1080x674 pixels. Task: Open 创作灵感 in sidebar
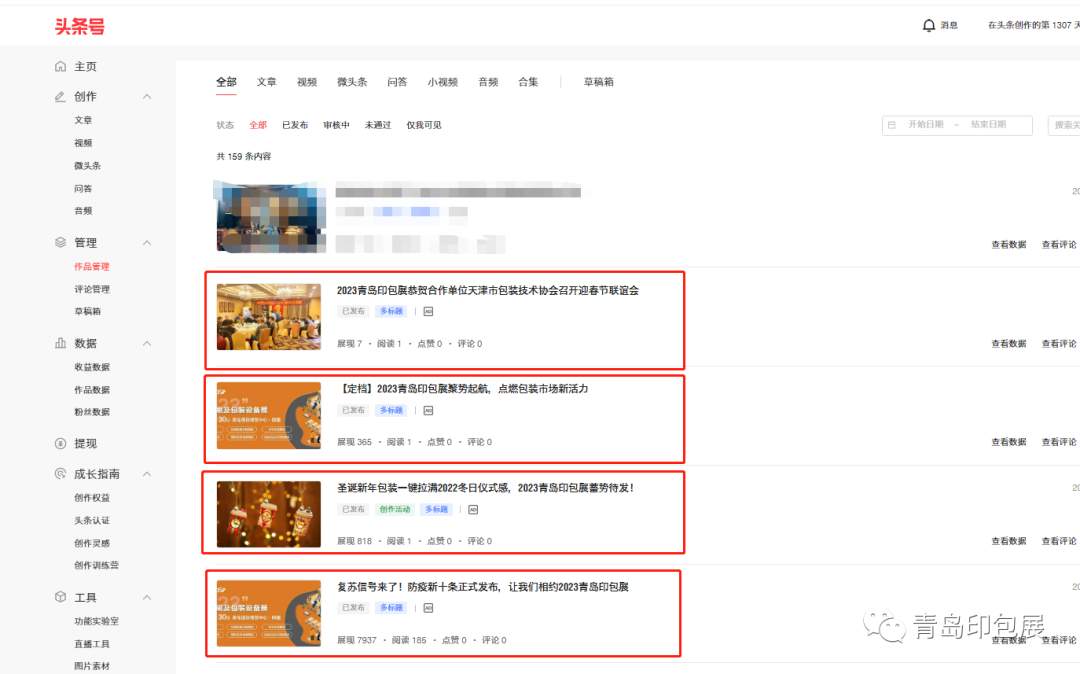(x=92, y=543)
